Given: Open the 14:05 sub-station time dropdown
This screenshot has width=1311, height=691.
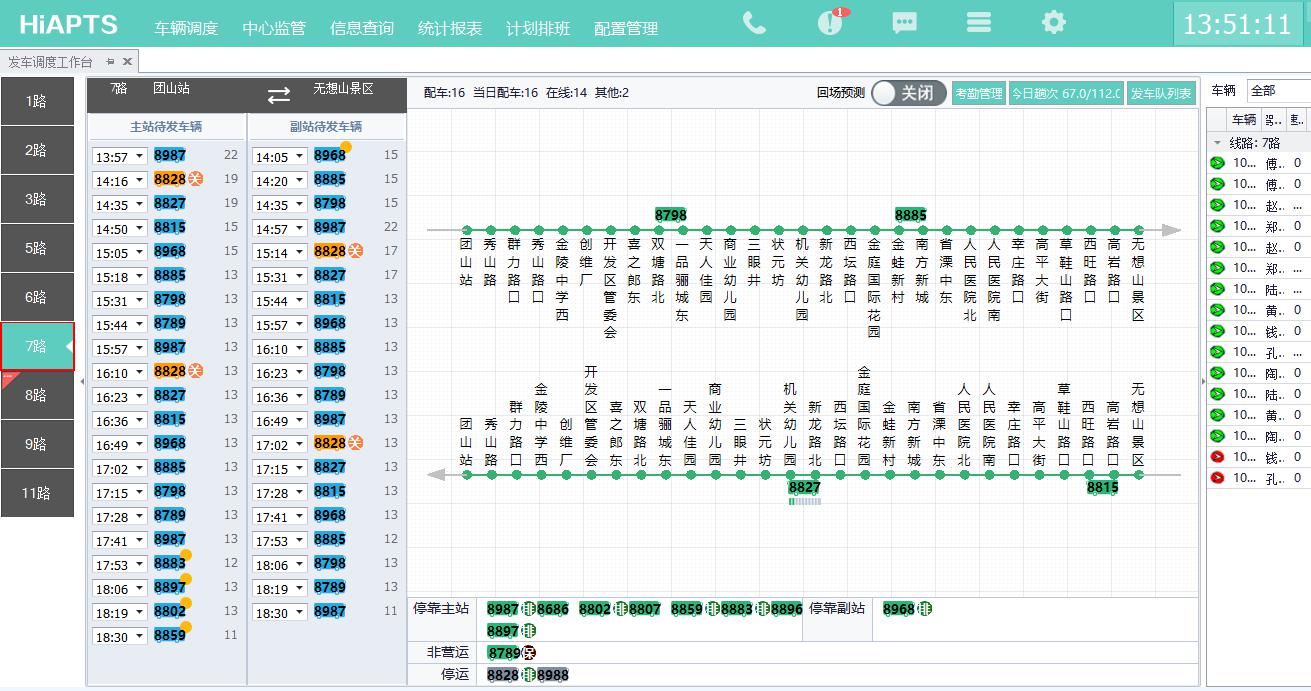Looking at the screenshot, I should pyautogui.click(x=298, y=157).
